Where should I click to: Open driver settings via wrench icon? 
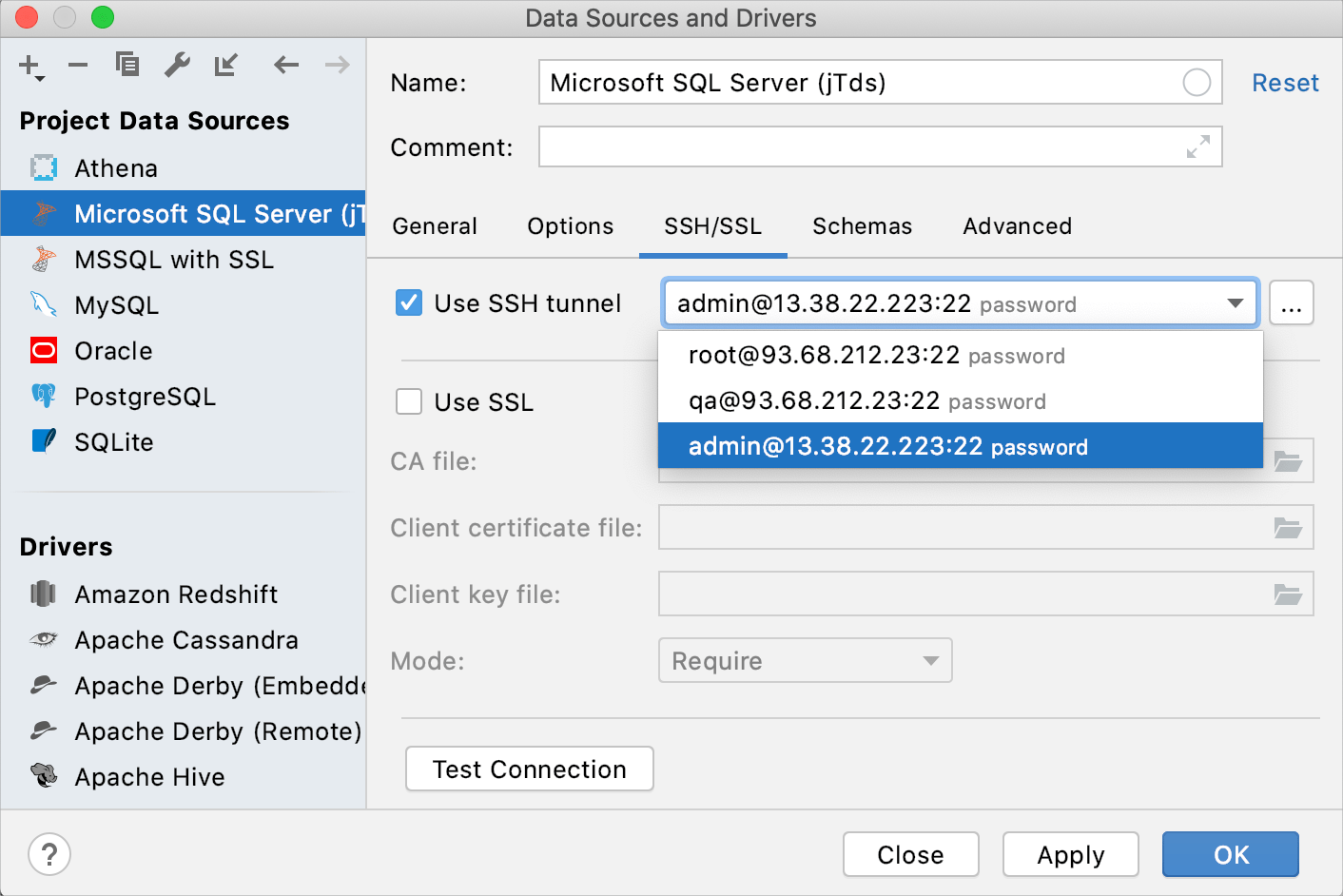point(177,65)
